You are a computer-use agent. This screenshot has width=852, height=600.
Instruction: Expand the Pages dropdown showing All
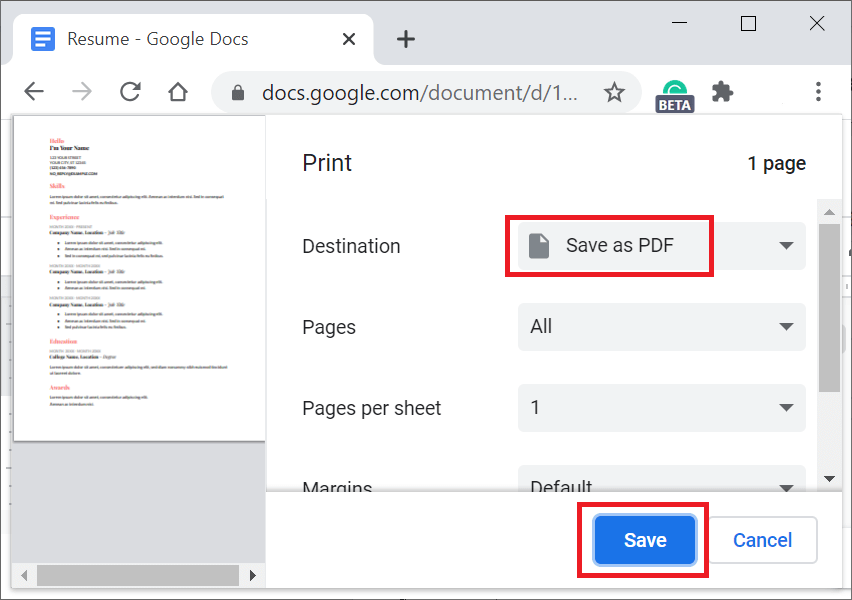point(786,326)
